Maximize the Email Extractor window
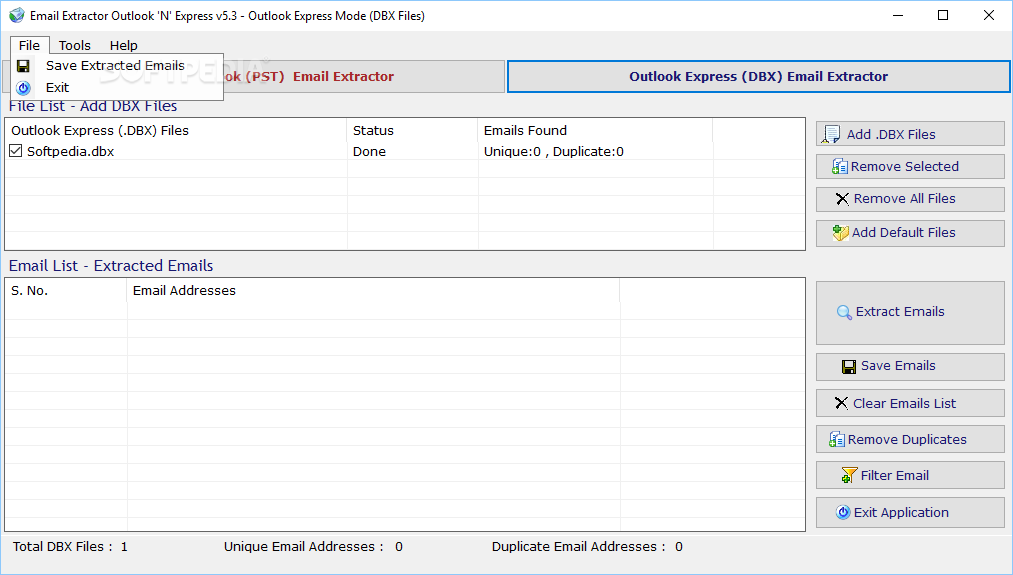The image size is (1013, 575). tap(943, 15)
